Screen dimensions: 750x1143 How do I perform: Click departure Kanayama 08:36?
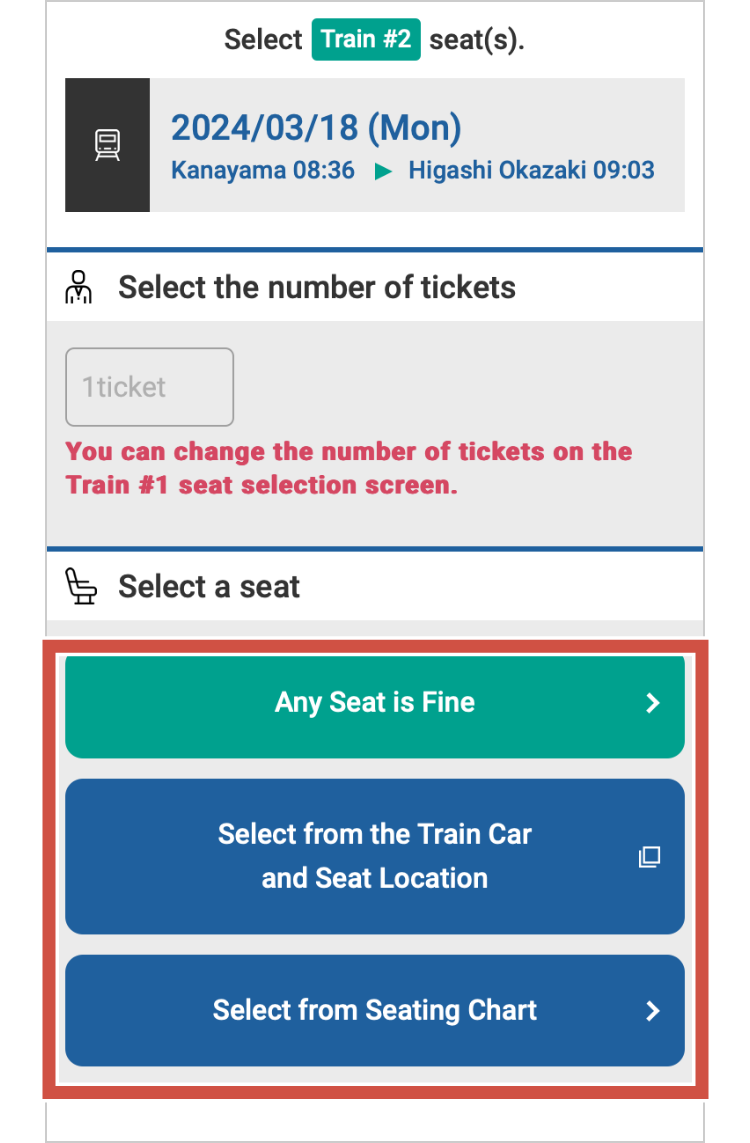click(263, 170)
